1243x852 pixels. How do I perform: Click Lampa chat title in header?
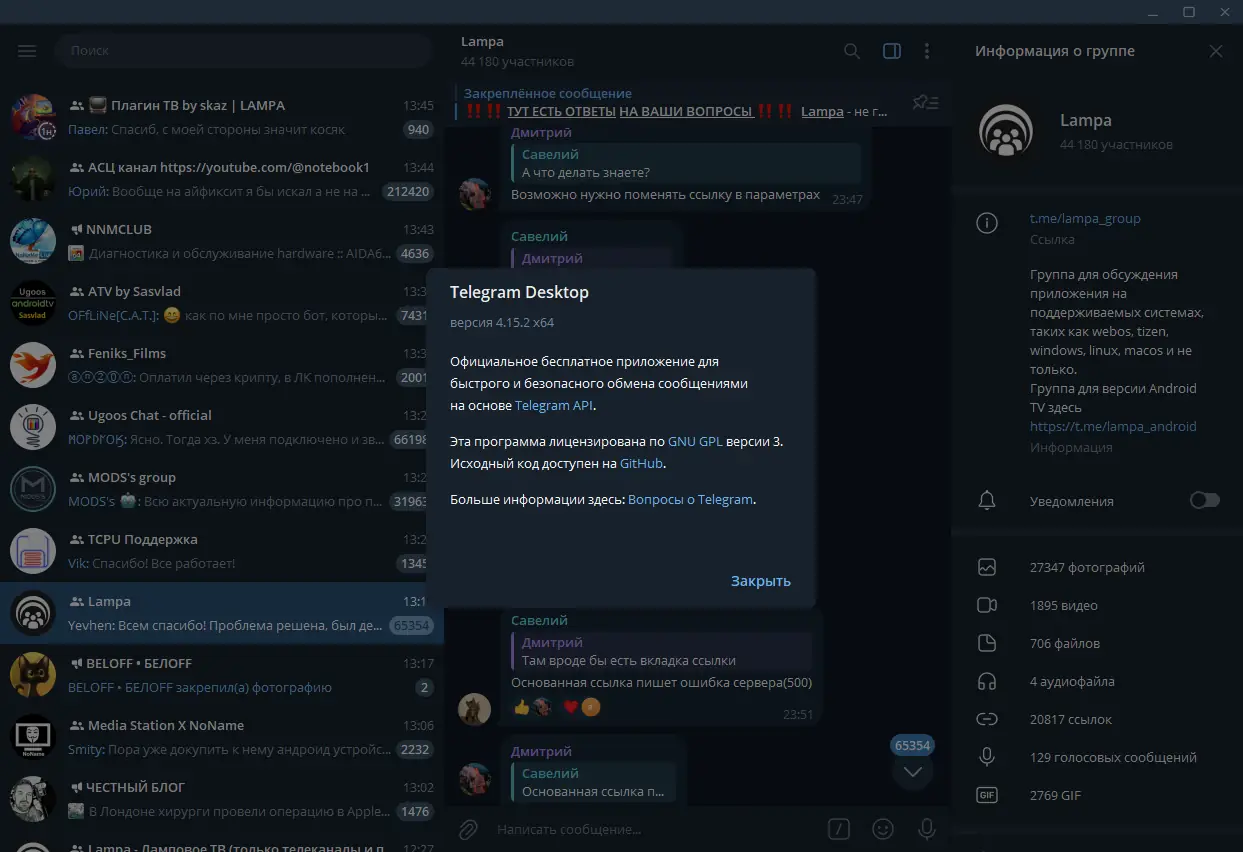pos(482,41)
